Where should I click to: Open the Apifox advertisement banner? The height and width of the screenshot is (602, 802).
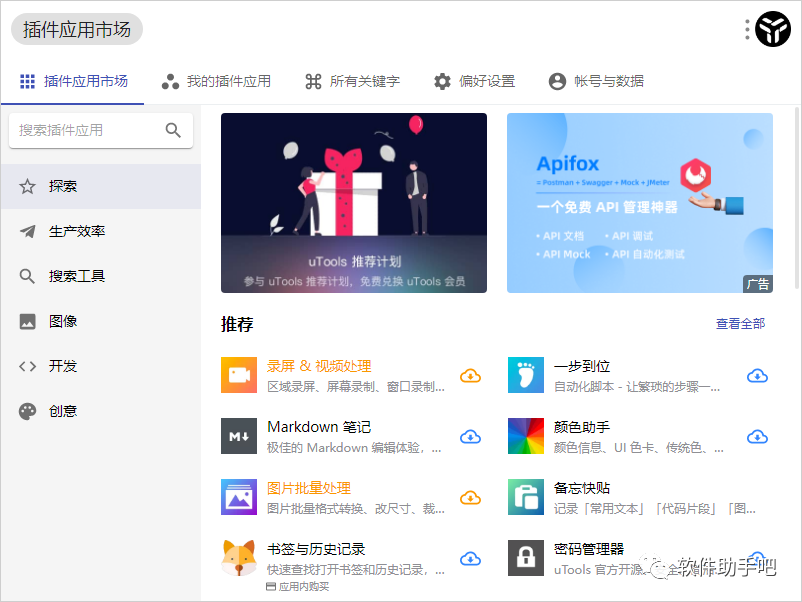pyautogui.click(x=640, y=203)
